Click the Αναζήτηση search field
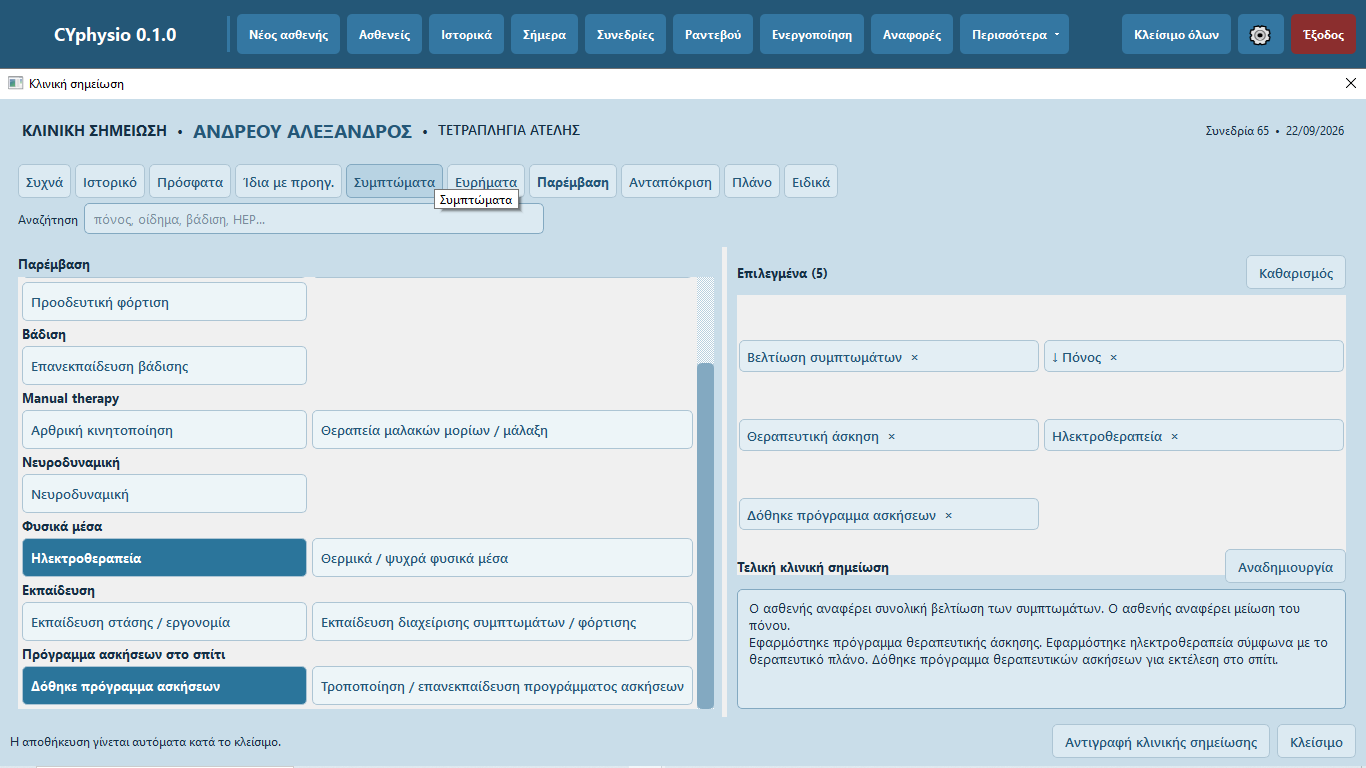 314,219
